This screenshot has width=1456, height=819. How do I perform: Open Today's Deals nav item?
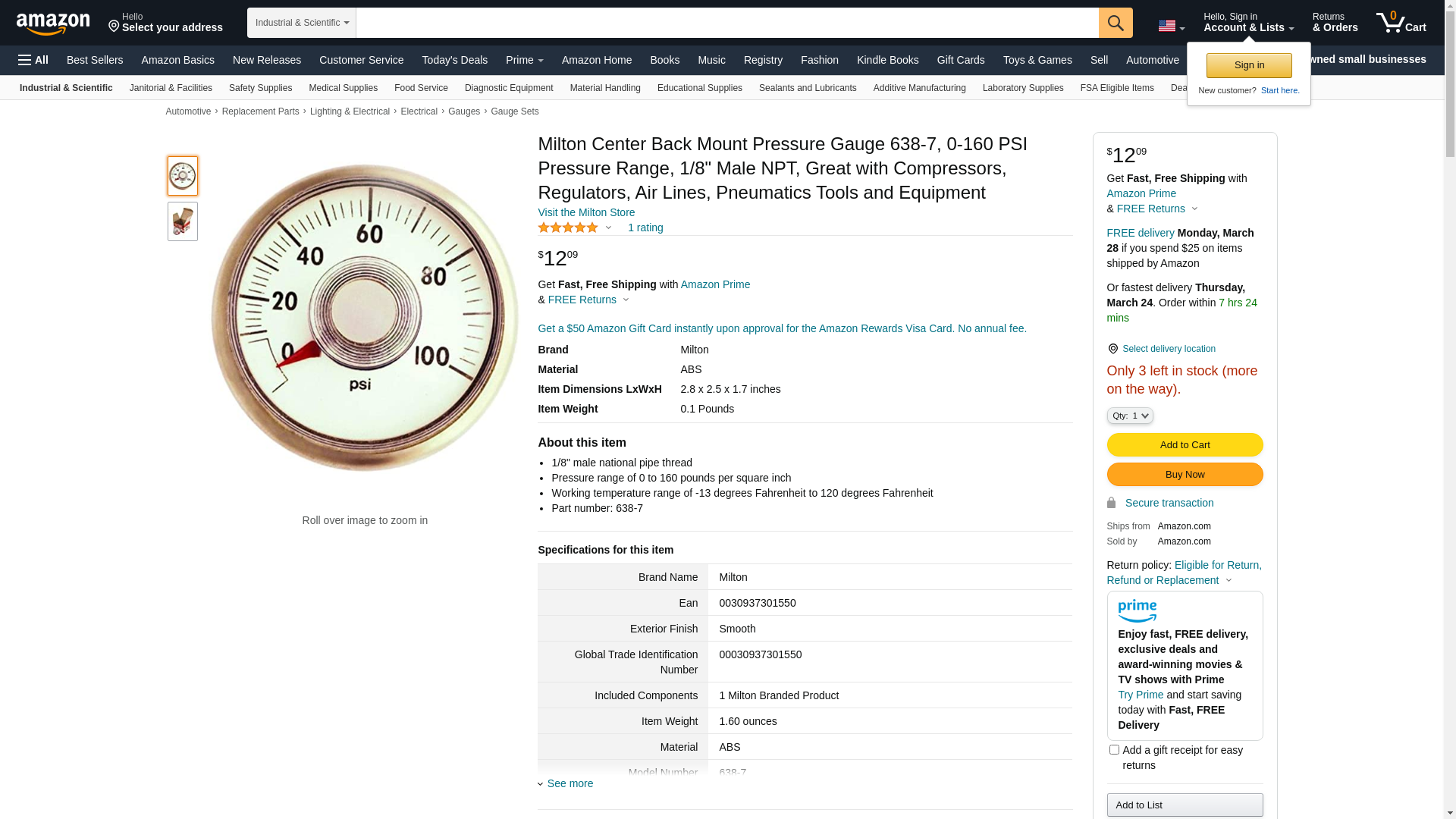pyautogui.click(x=454, y=60)
